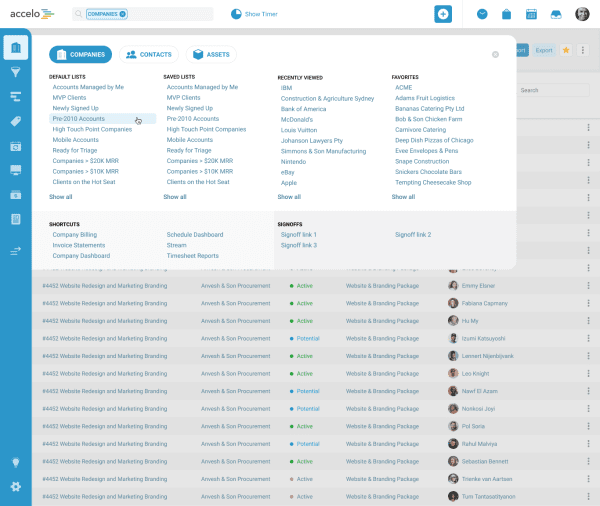The height and width of the screenshot is (506, 600).
Task: Open the Retainers icon in the sidebar
Action: pos(16,146)
